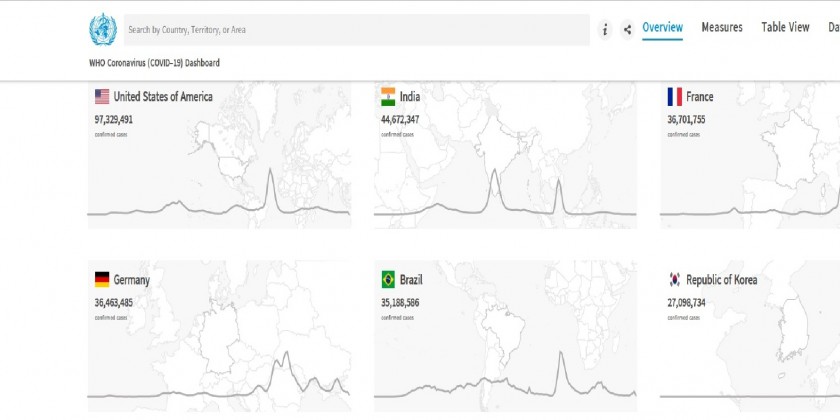Open the information icon

605,30
